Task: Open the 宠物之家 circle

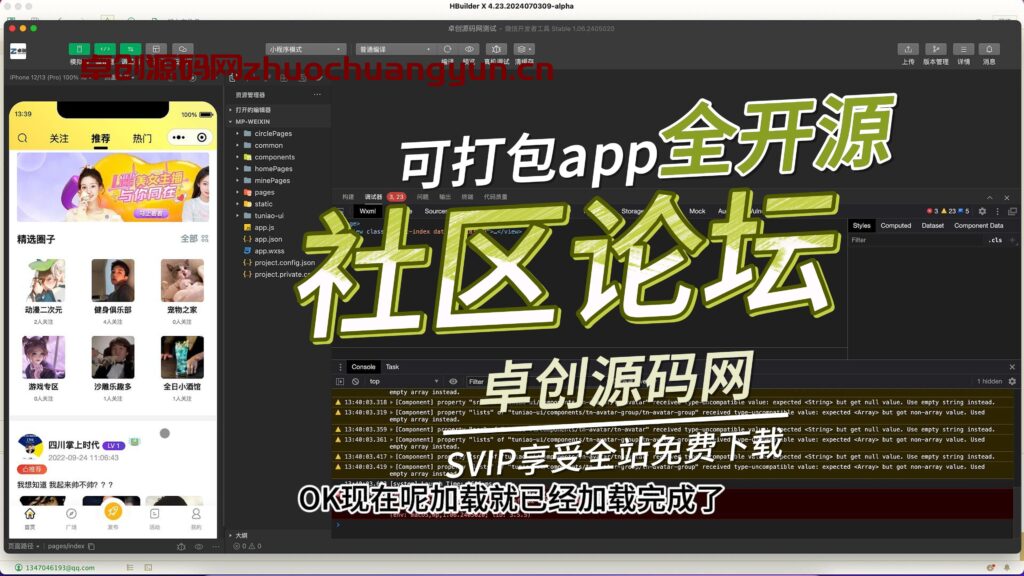Action: pos(182,280)
